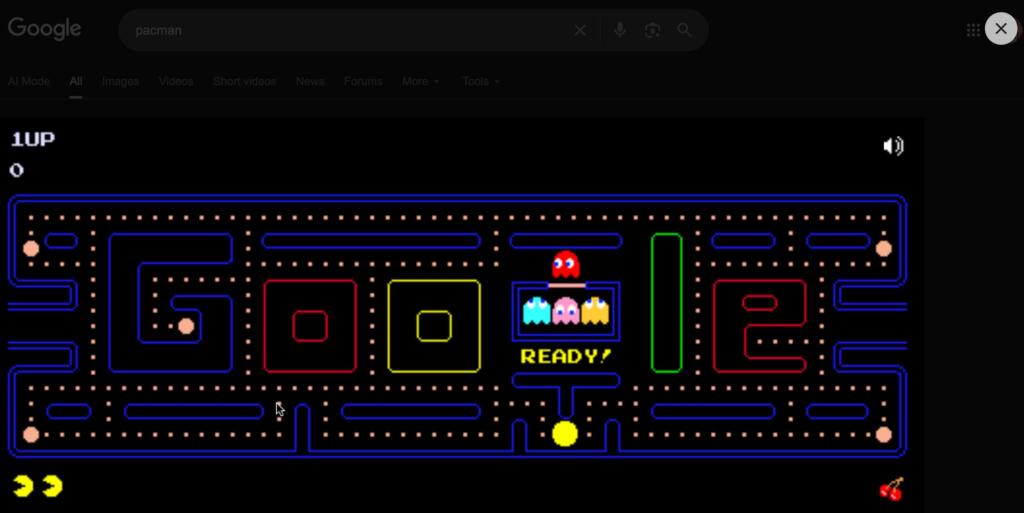1024x513 pixels.
Task: Clear the search box text
Action: (580, 30)
